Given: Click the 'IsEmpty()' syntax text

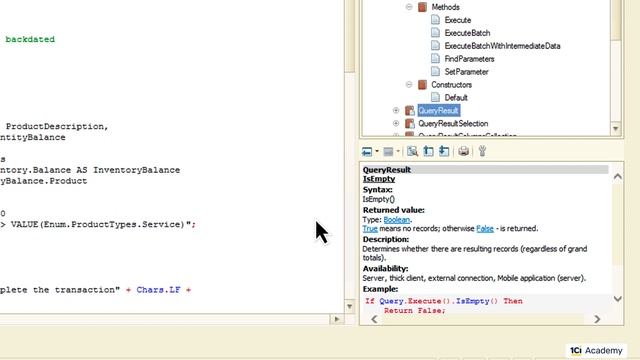Looking at the screenshot, I should click(378, 199).
